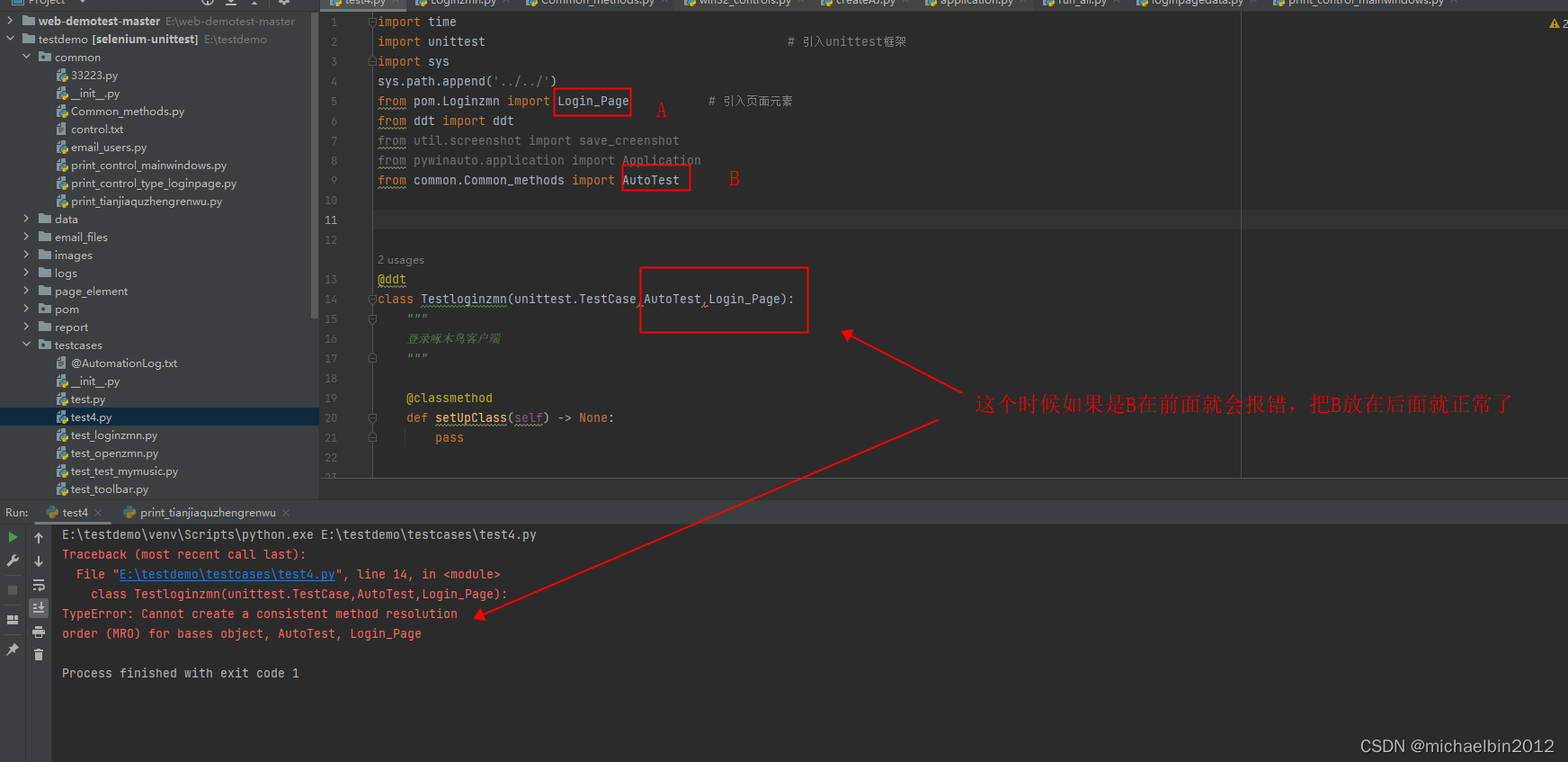1568x762 pixels.
Task: Select 33223.py in project tree
Action: pos(94,76)
